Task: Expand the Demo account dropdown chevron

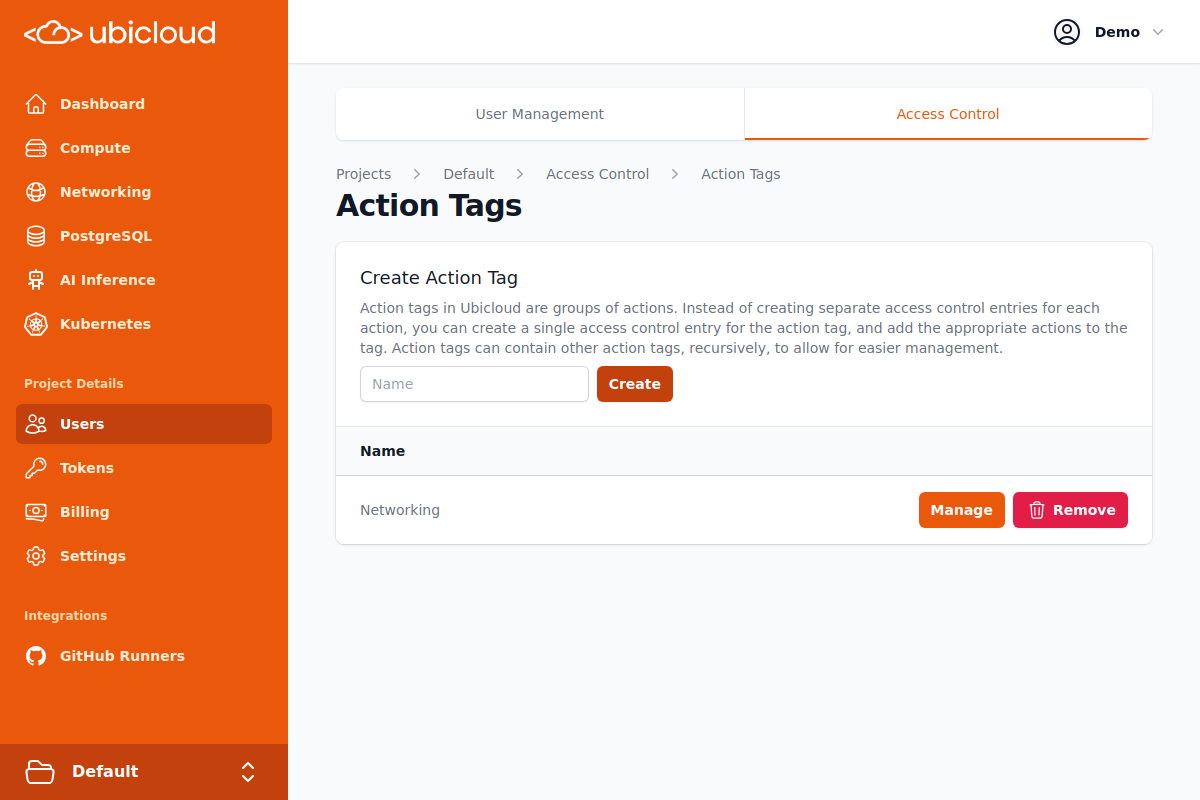Action: tap(1158, 32)
